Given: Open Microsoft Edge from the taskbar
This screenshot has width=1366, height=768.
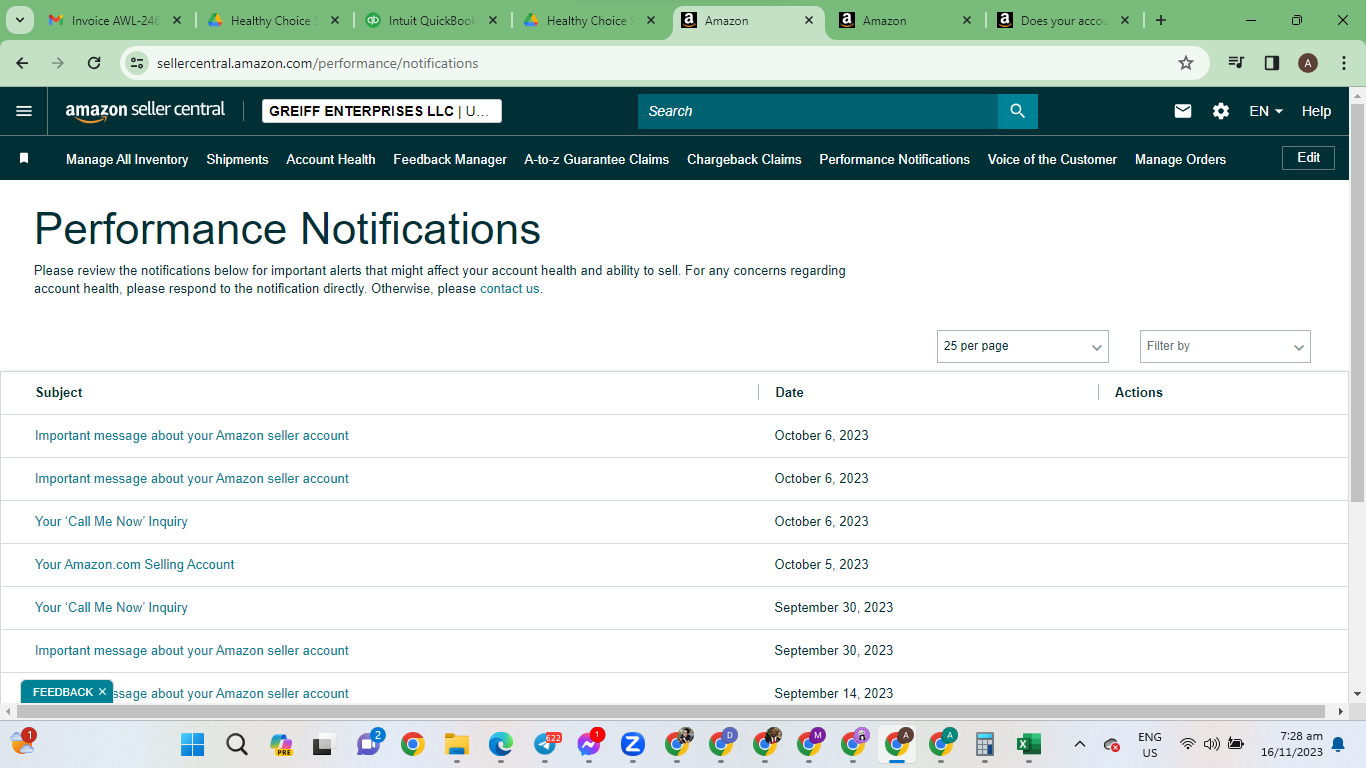Looking at the screenshot, I should 501,744.
